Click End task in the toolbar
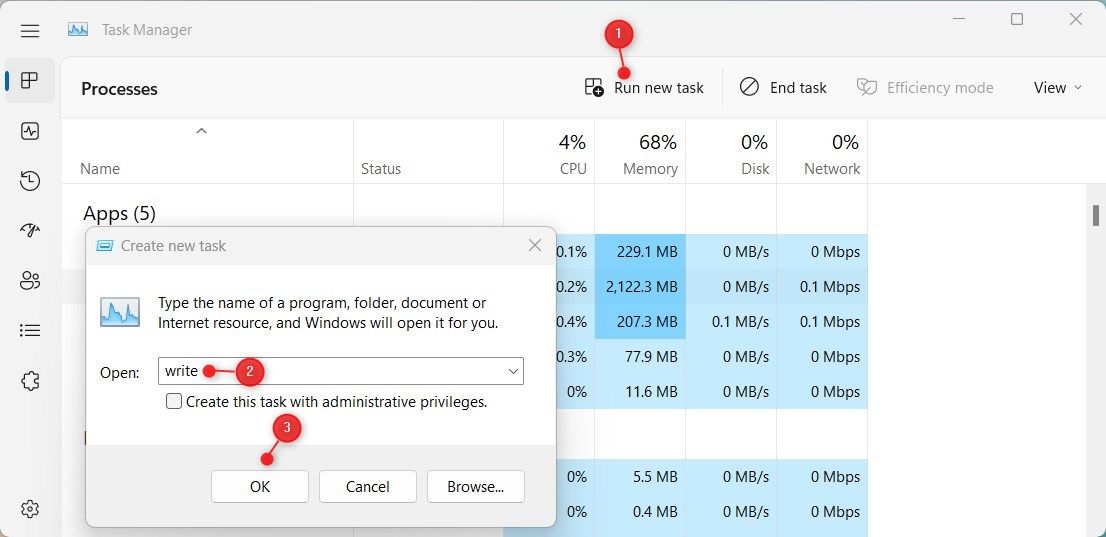This screenshot has height=537, width=1106. pyautogui.click(x=783, y=88)
